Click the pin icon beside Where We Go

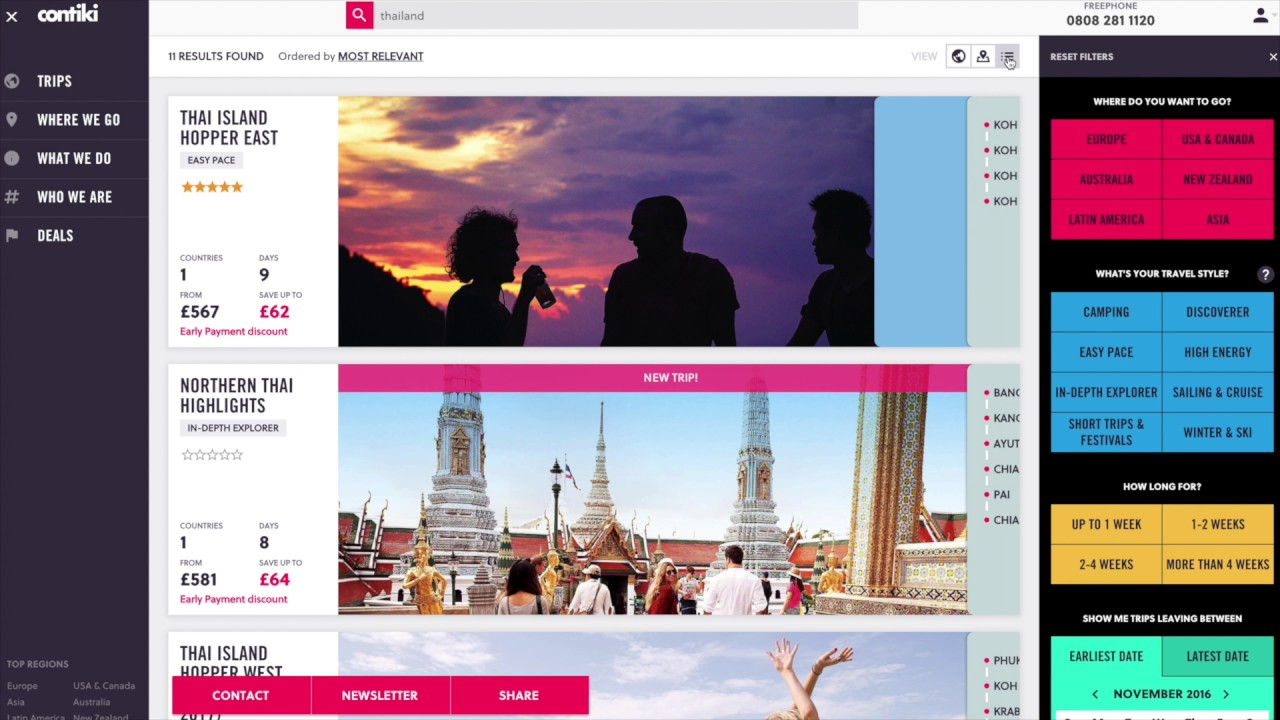tap(12, 120)
